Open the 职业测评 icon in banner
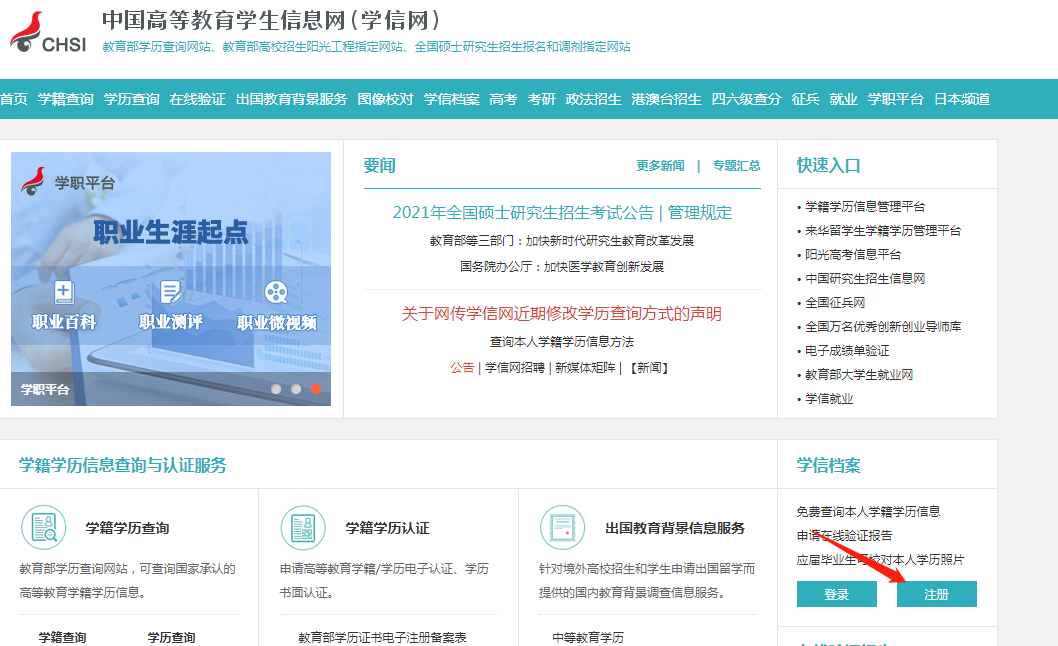 [171, 292]
